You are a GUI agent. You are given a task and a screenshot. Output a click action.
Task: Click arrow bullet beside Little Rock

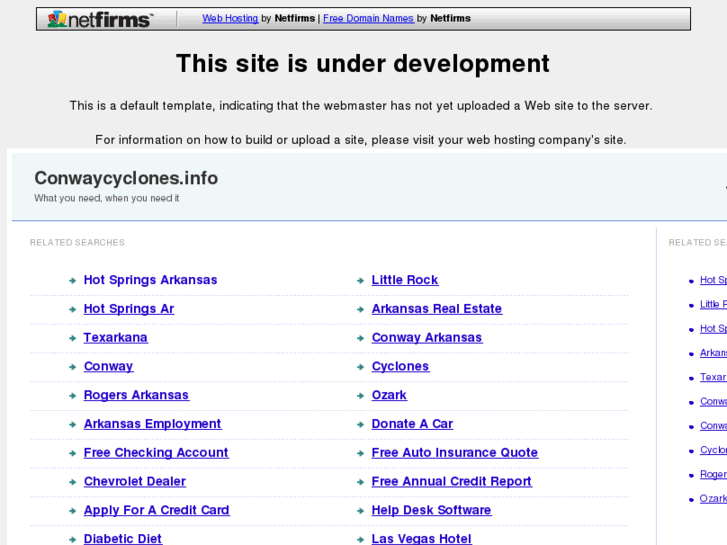point(360,281)
